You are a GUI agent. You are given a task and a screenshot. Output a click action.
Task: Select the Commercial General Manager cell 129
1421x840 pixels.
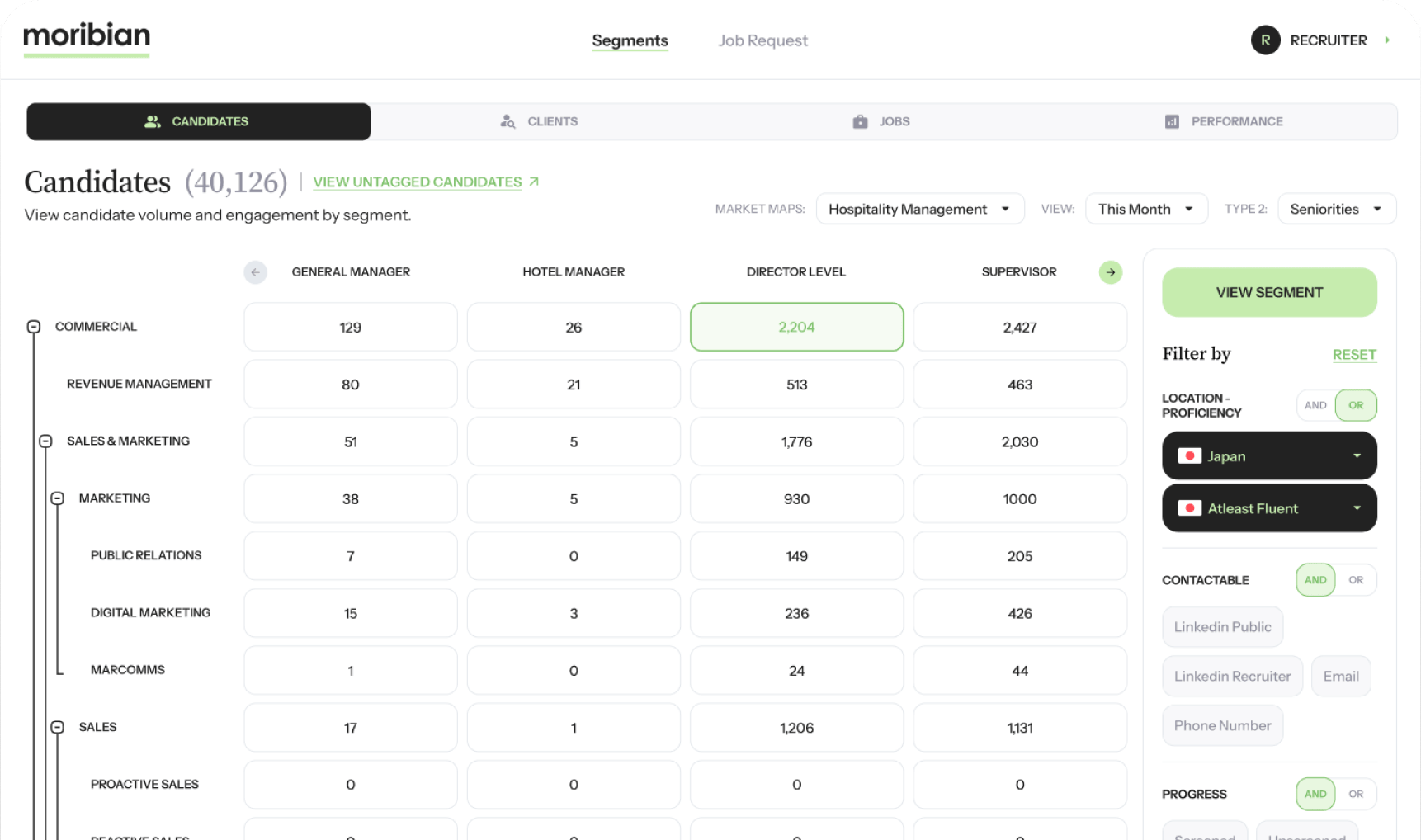[x=351, y=327]
